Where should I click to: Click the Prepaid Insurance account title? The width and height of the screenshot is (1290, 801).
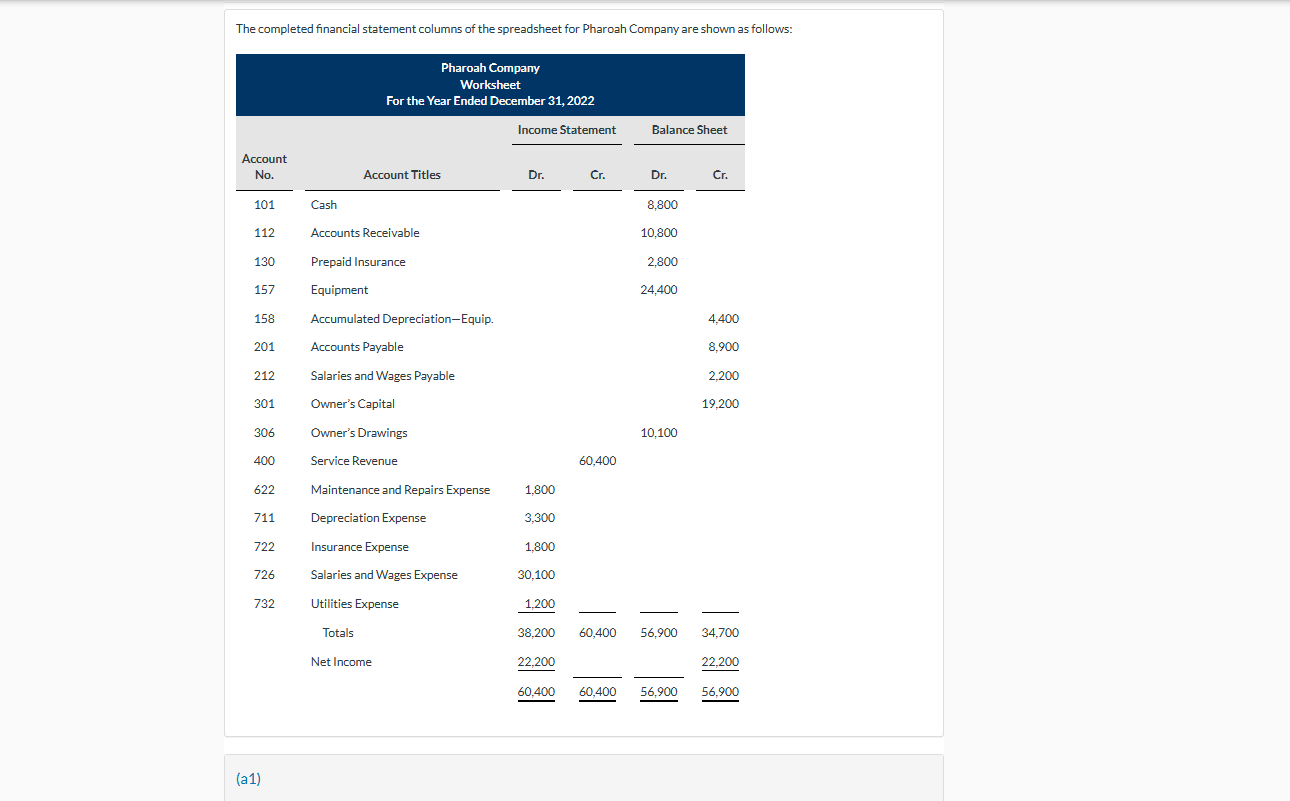tap(358, 261)
